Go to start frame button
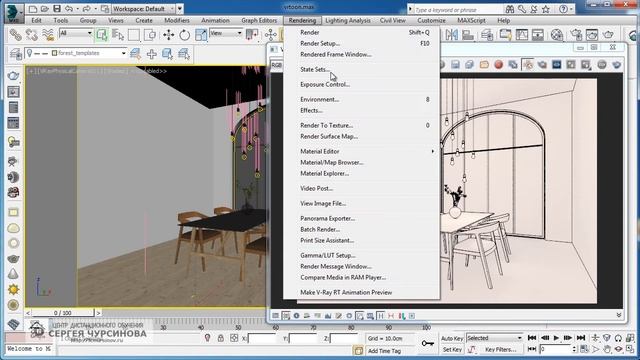 [532, 338]
